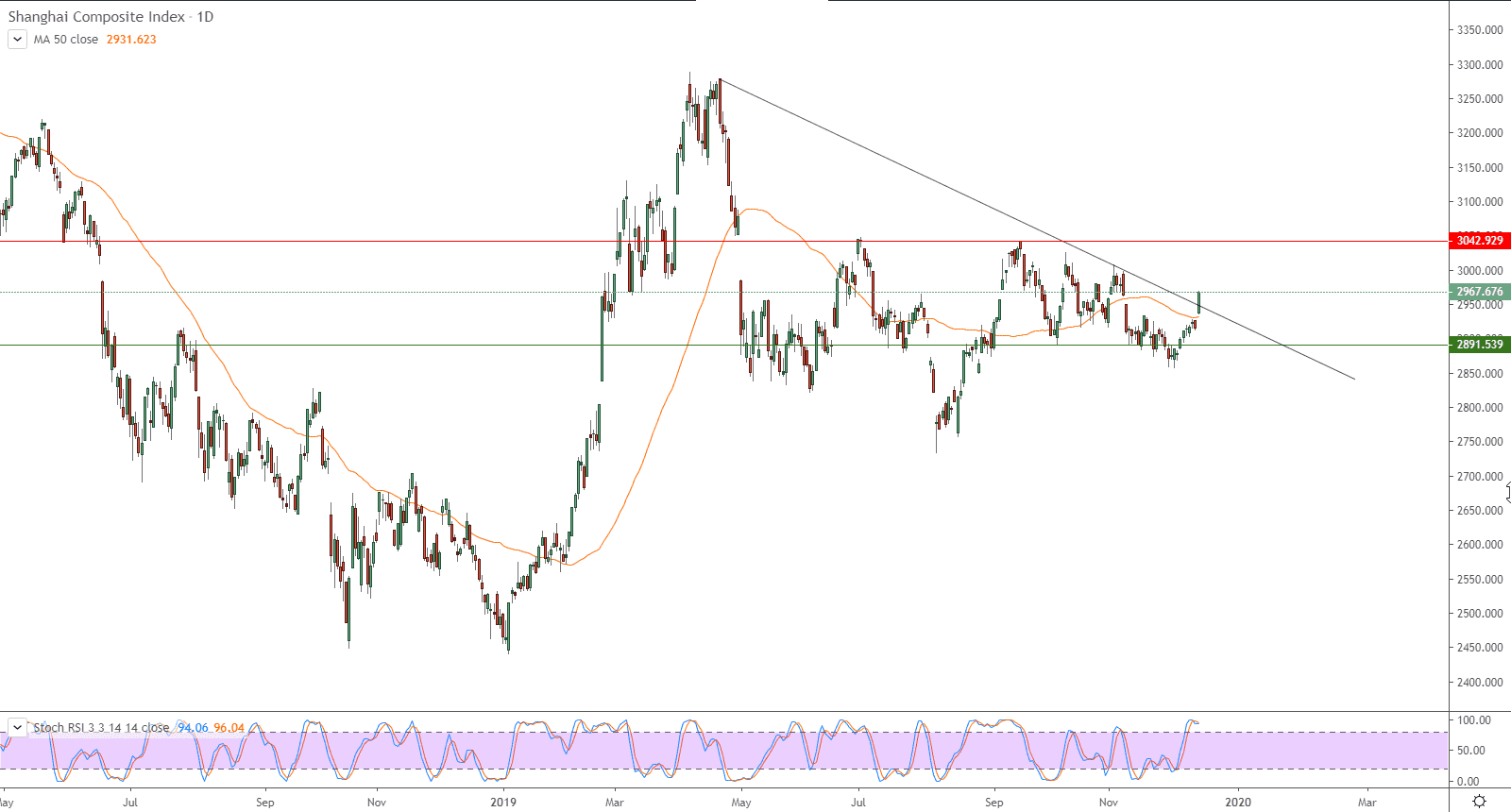Click 2450.000 on the price axis
The image size is (1511, 812).
[1480, 648]
